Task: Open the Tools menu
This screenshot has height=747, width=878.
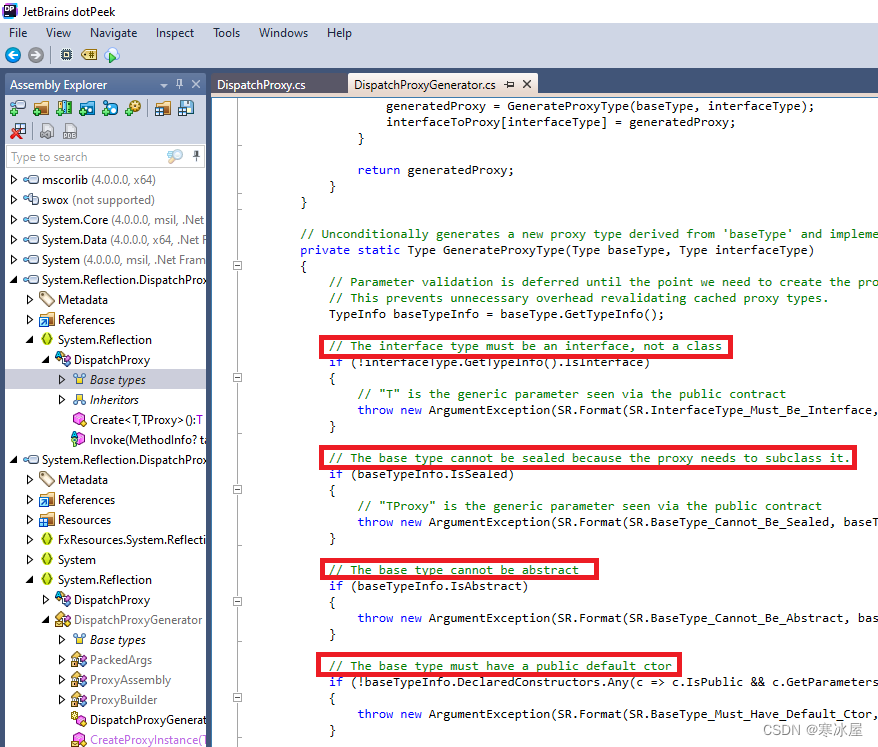Action: click(226, 33)
